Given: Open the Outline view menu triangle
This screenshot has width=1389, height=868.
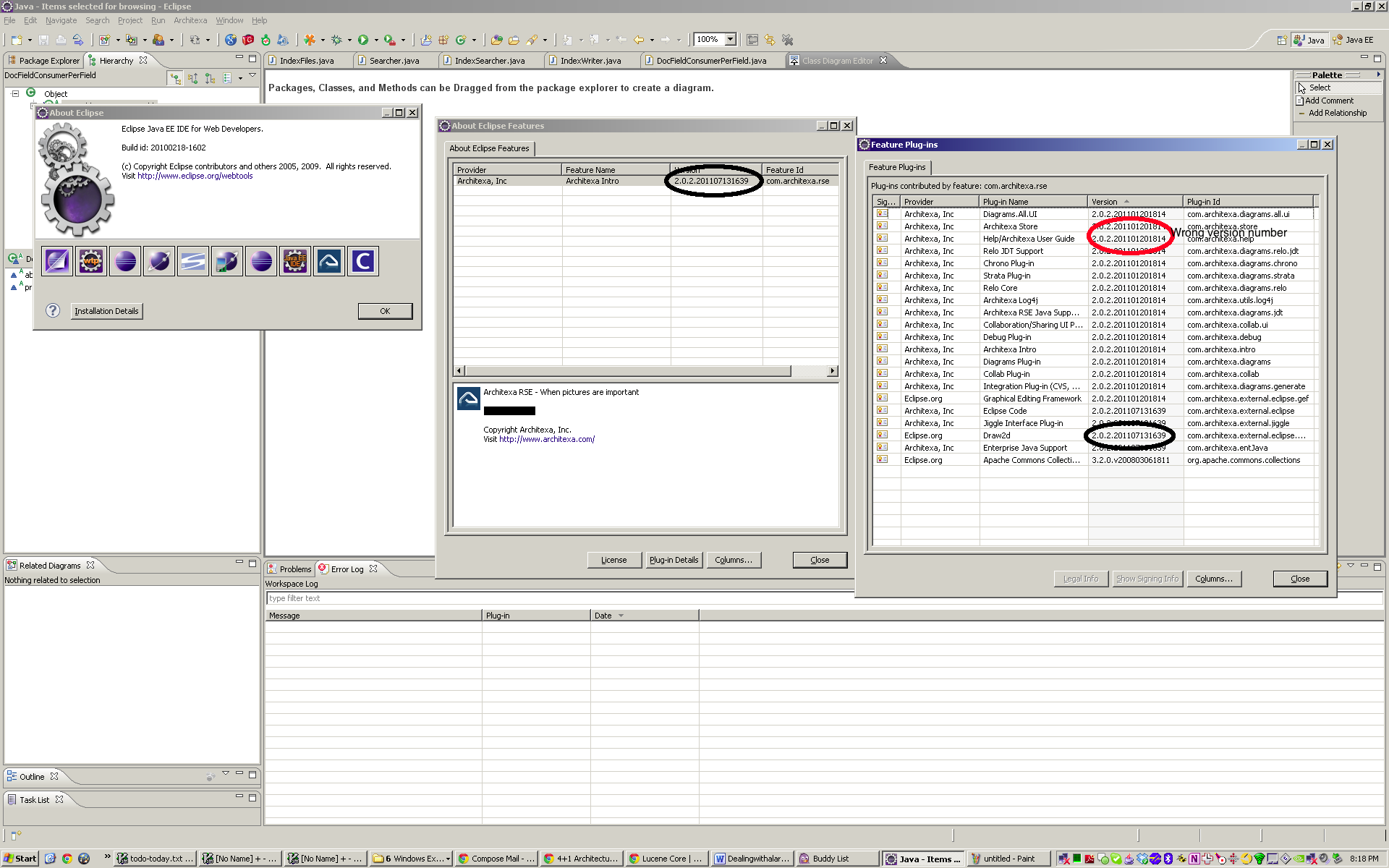Looking at the screenshot, I should (226, 775).
